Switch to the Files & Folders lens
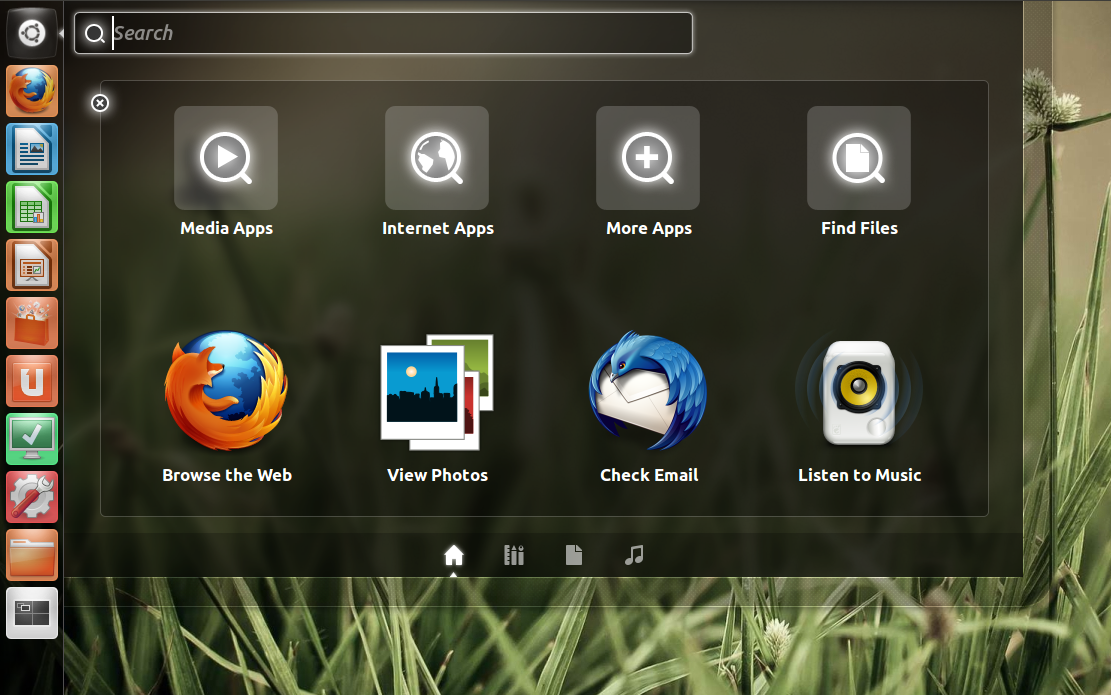The width and height of the screenshot is (1111, 695). [574, 555]
